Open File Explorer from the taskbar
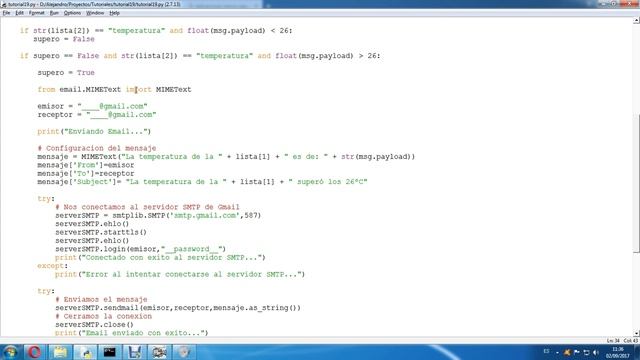Viewport: 640px width, 360px height. pos(60,352)
